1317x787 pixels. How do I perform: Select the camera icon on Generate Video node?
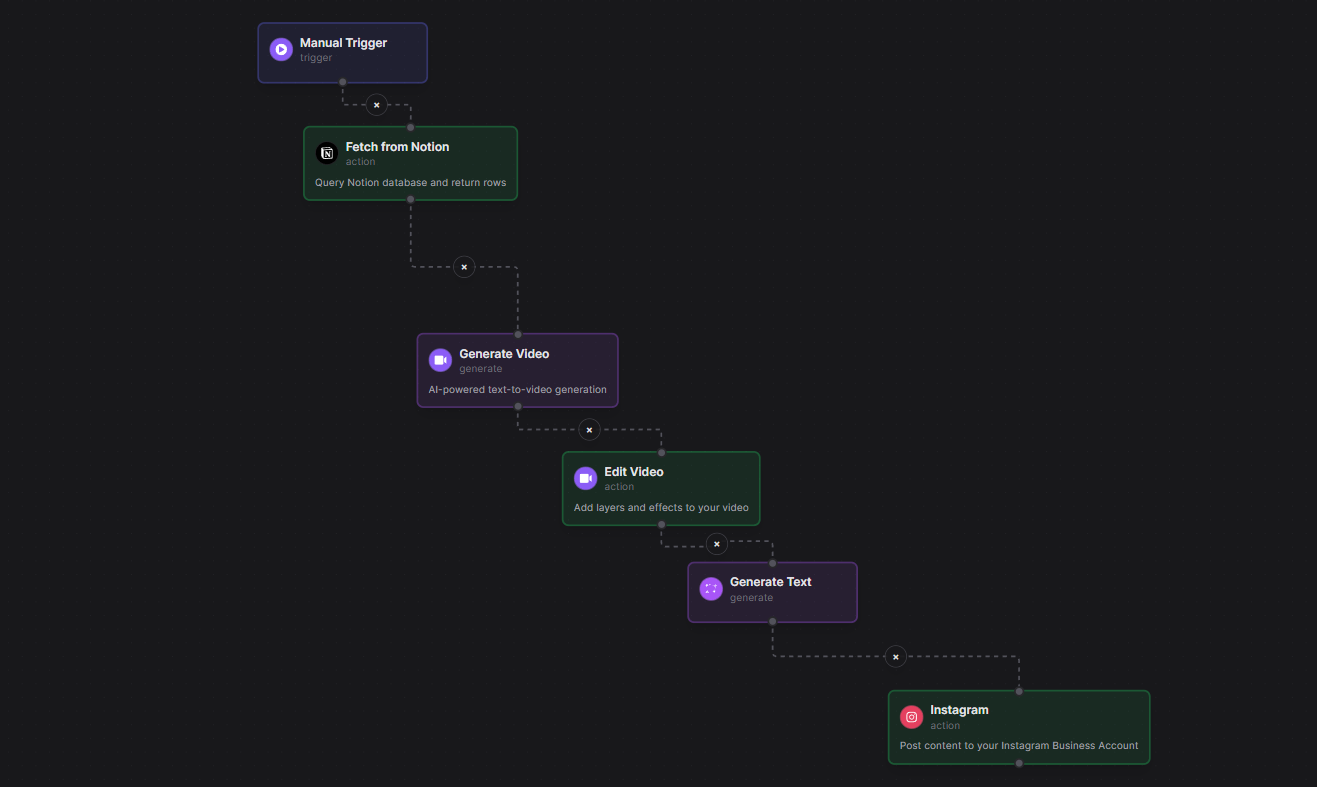pyautogui.click(x=440, y=360)
